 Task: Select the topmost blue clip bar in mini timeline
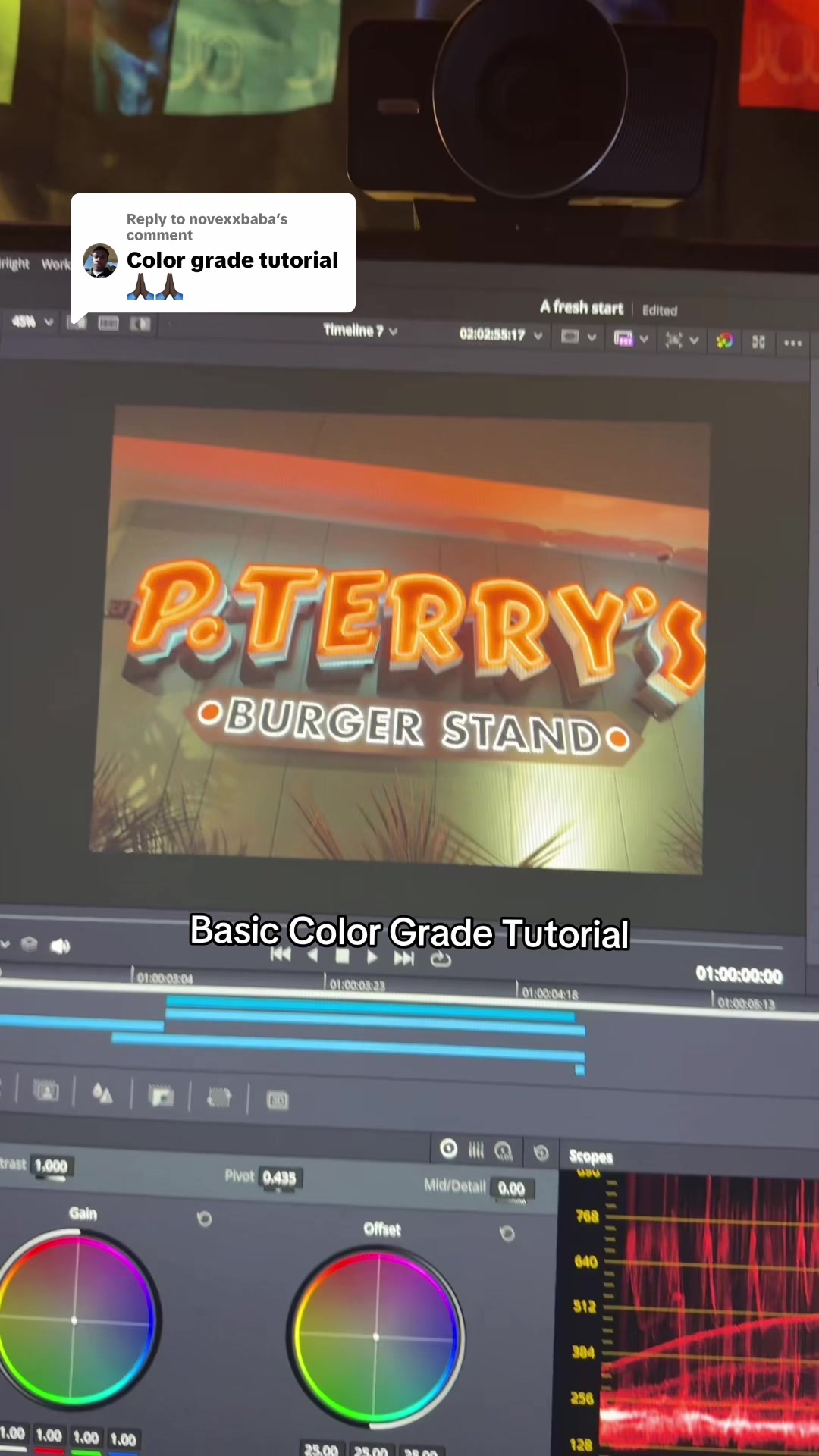pos(370,1008)
